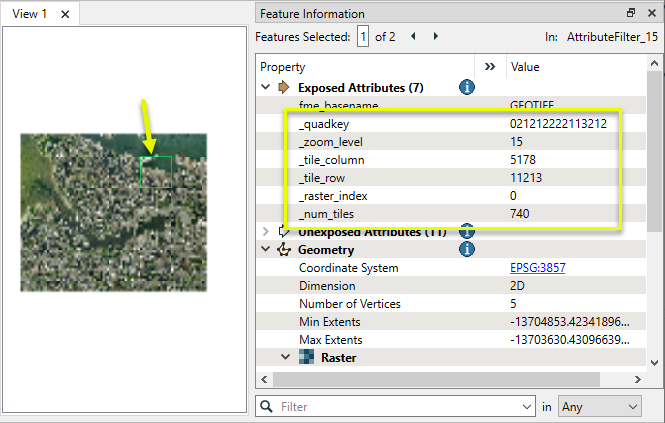Click the selected feature number box

point(364,37)
